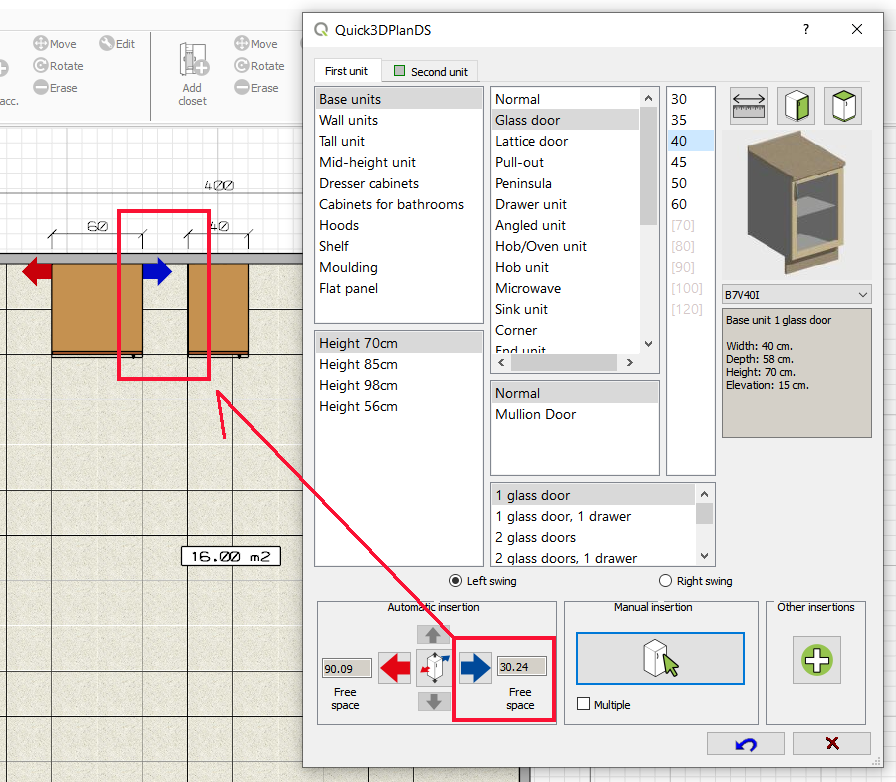Click the green plus other insertions button
This screenshot has height=782, width=896.
(817, 660)
